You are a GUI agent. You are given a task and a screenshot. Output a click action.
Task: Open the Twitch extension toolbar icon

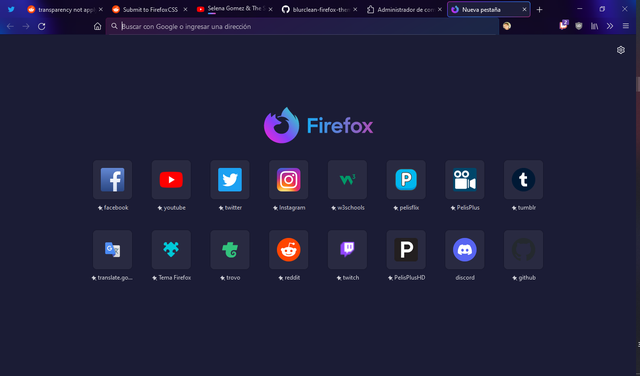tap(563, 25)
